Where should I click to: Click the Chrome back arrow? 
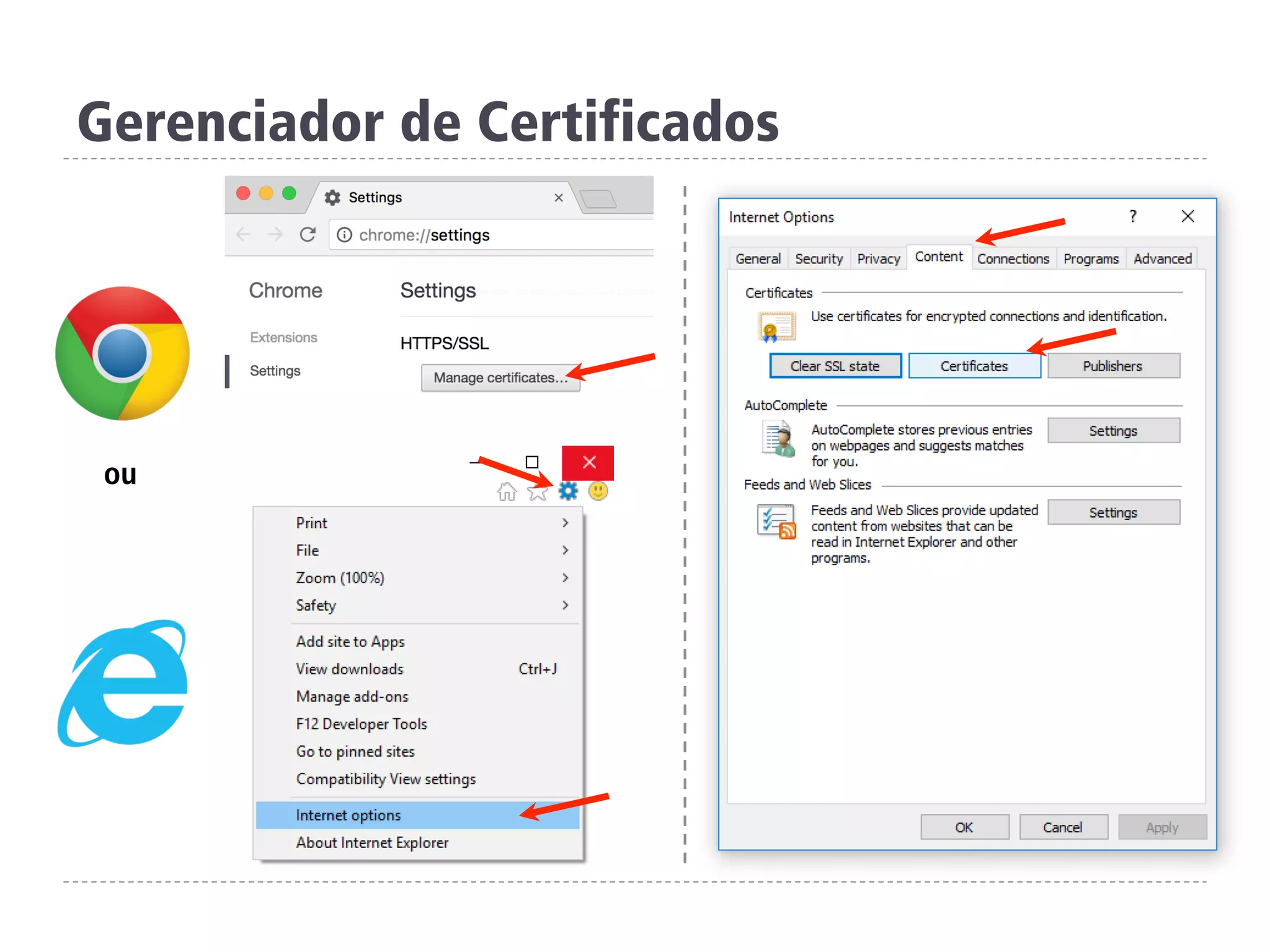[x=244, y=235]
